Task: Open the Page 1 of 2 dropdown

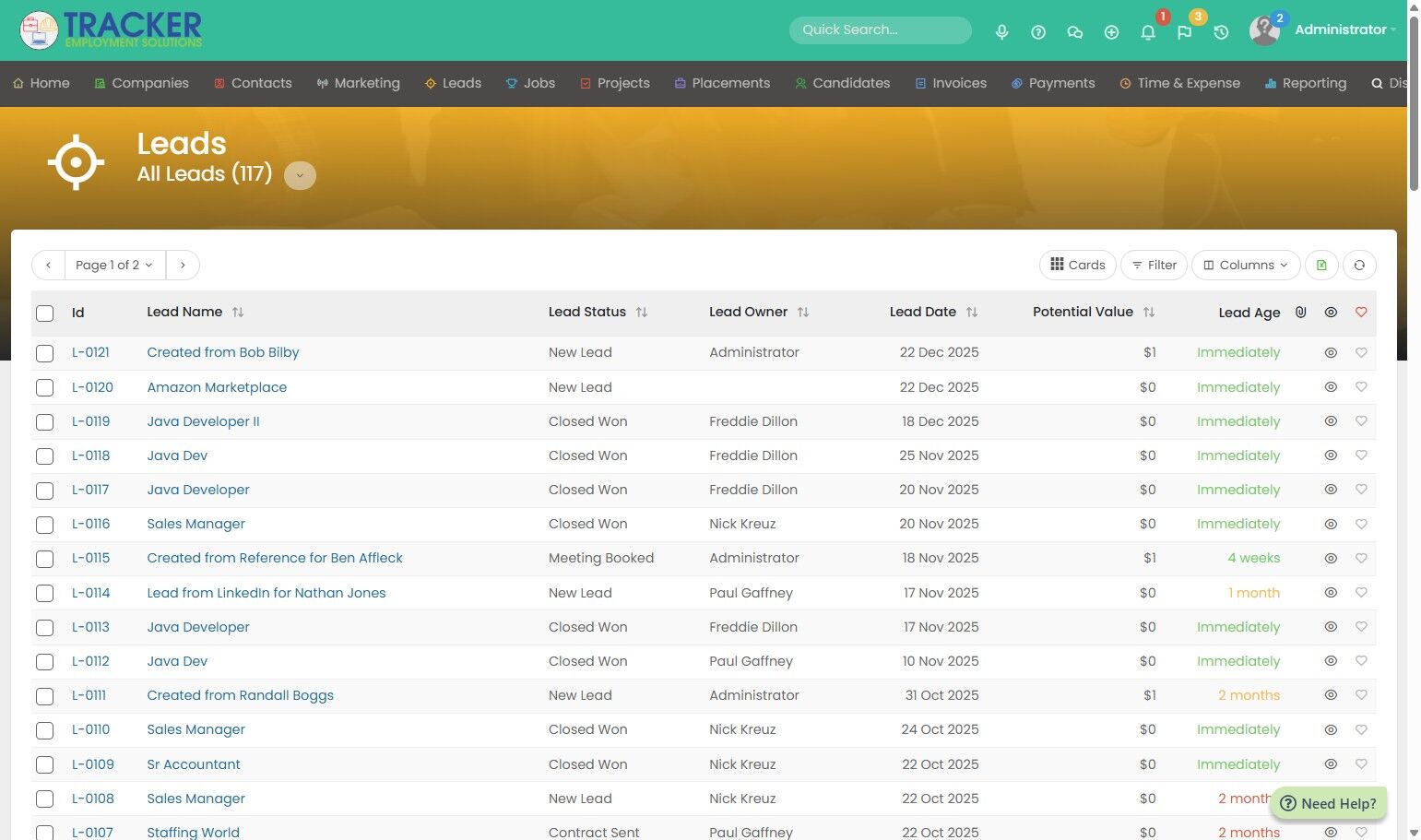Action: pyautogui.click(x=115, y=266)
